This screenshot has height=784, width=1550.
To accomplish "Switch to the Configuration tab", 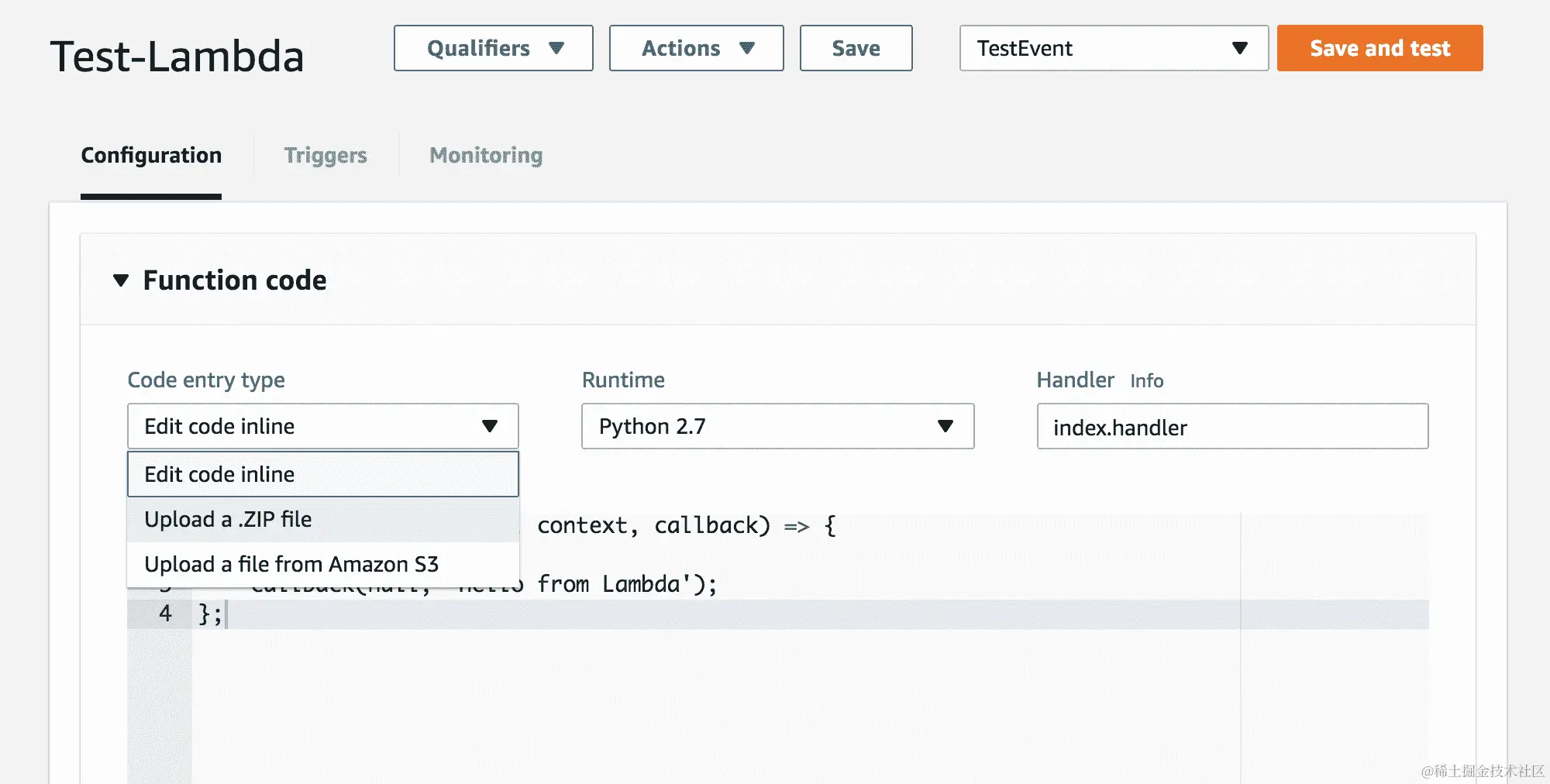I will 151,156.
